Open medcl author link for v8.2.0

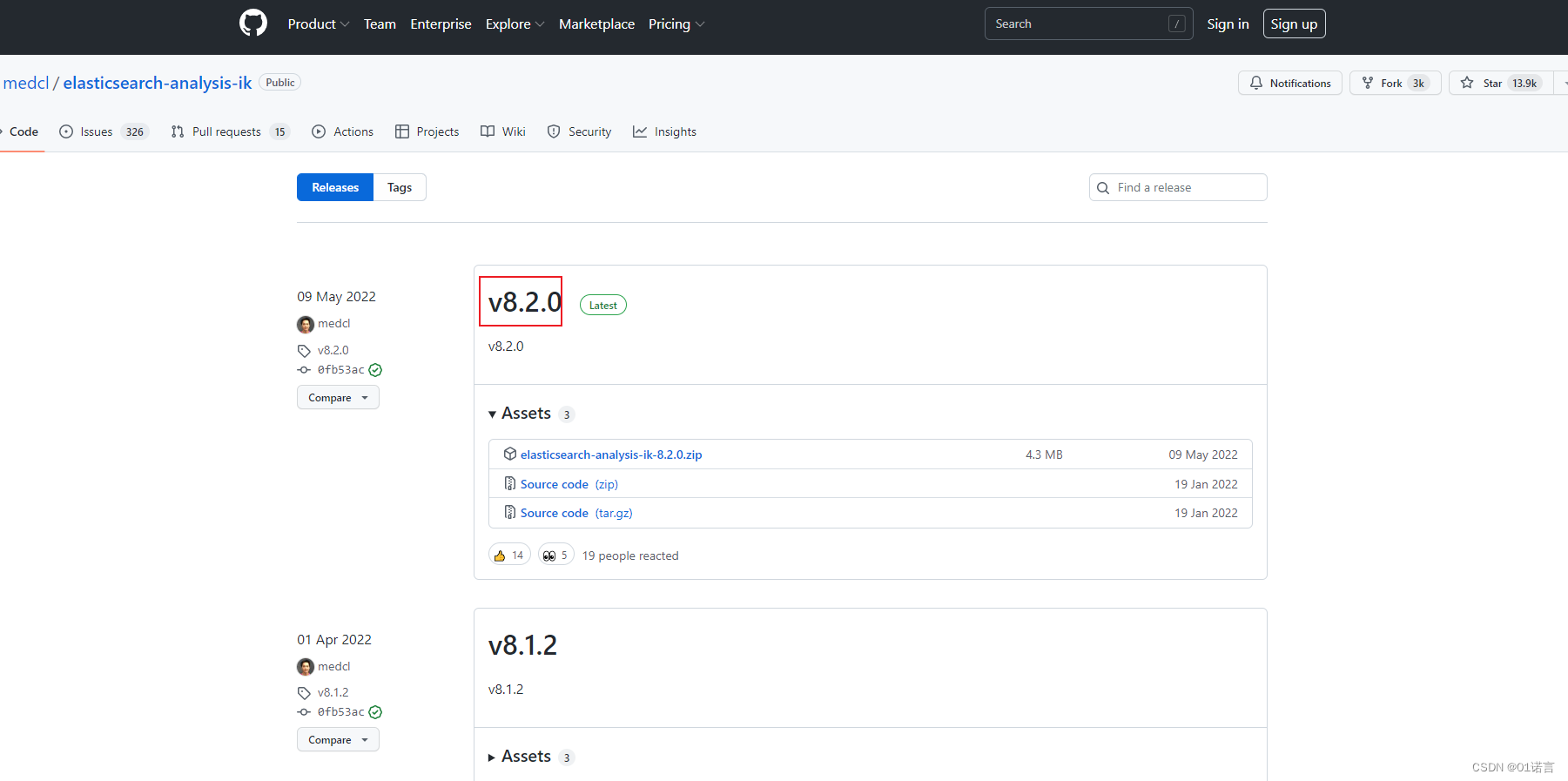coord(333,323)
